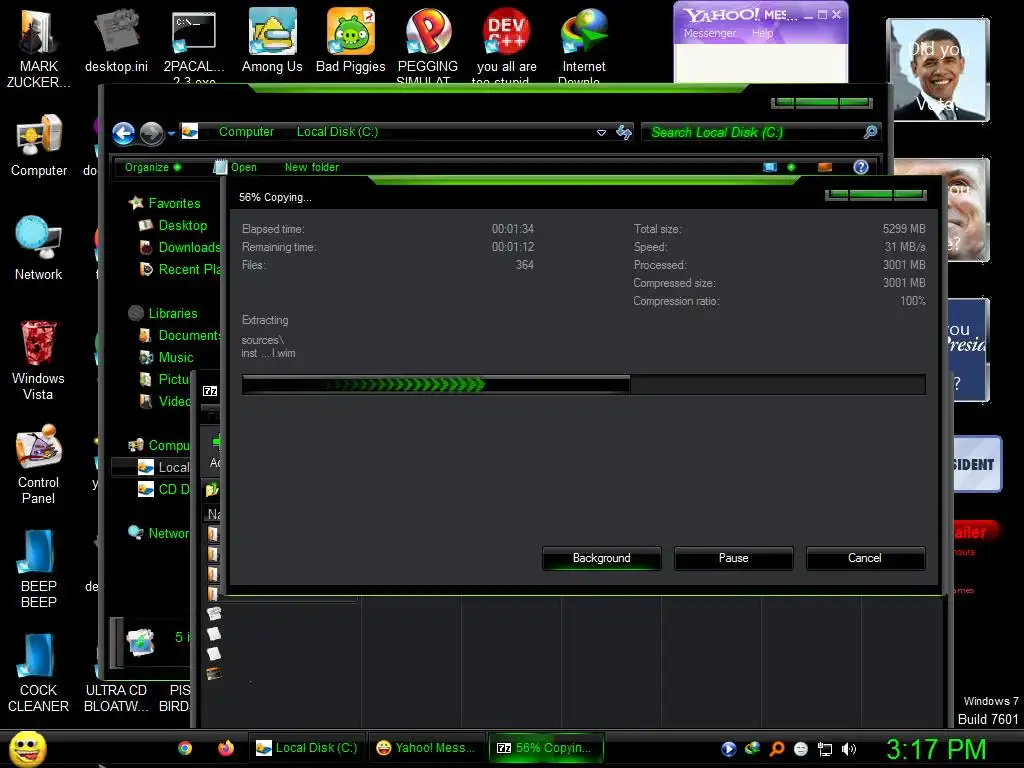Switch to Yahoo! Mess taskbar button
This screenshot has width=1024, height=768.
pos(426,748)
